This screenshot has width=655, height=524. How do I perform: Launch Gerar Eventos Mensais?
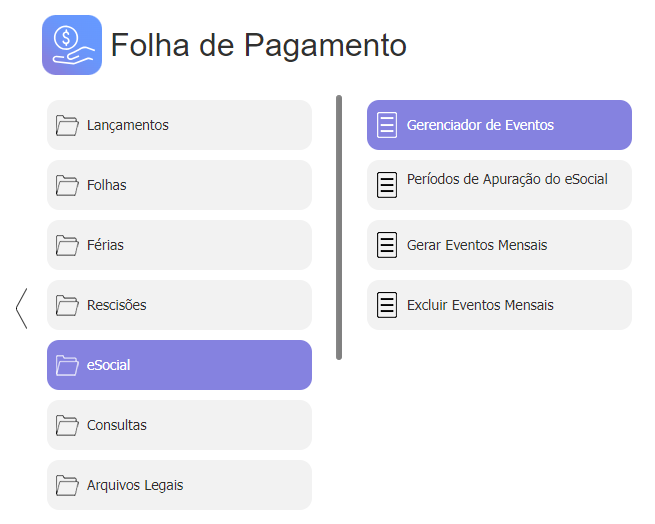(x=499, y=245)
